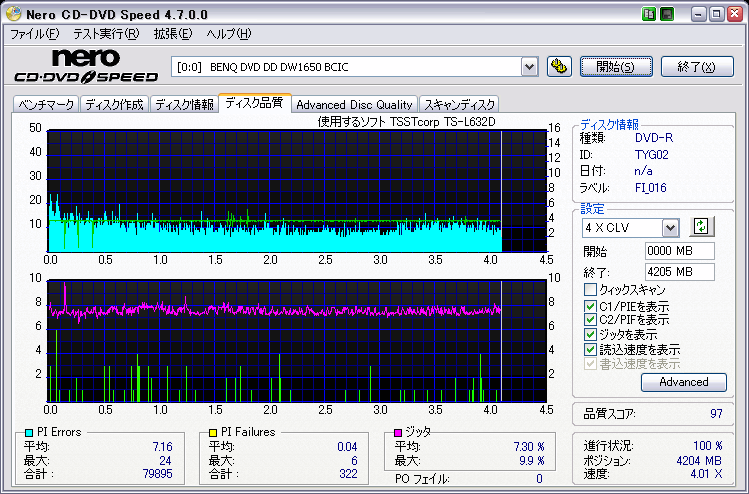The height and width of the screenshot is (494, 749).
Task: Toggle the 読込速度を表示 checkbox
Action: 590,349
